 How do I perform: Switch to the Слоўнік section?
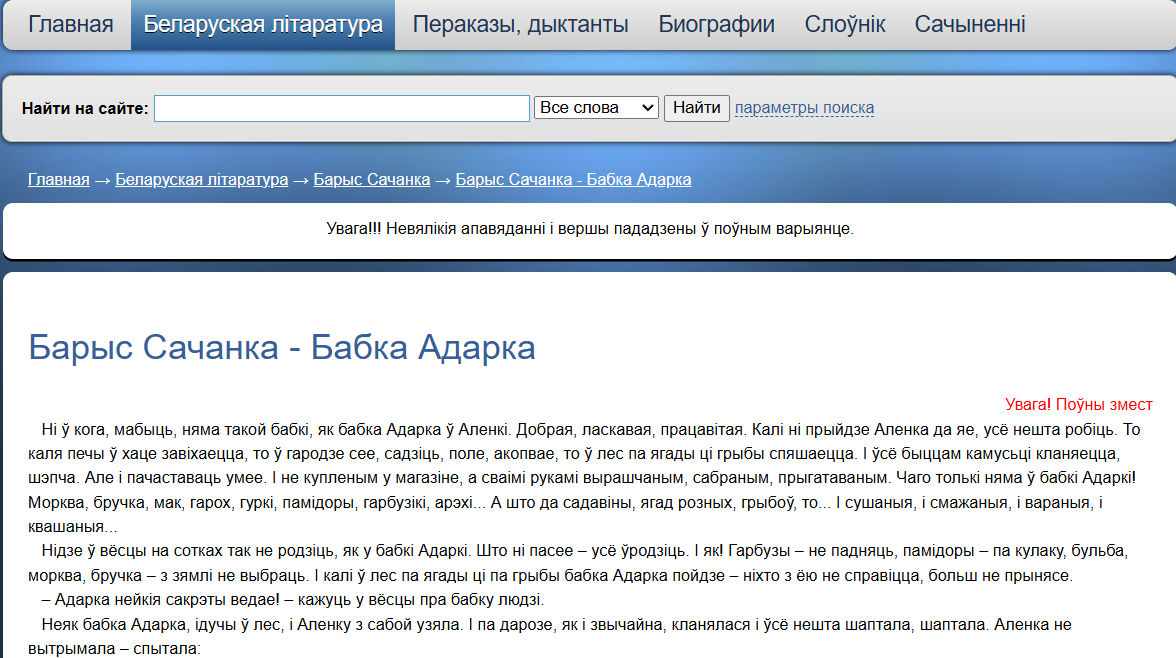click(844, 25)
